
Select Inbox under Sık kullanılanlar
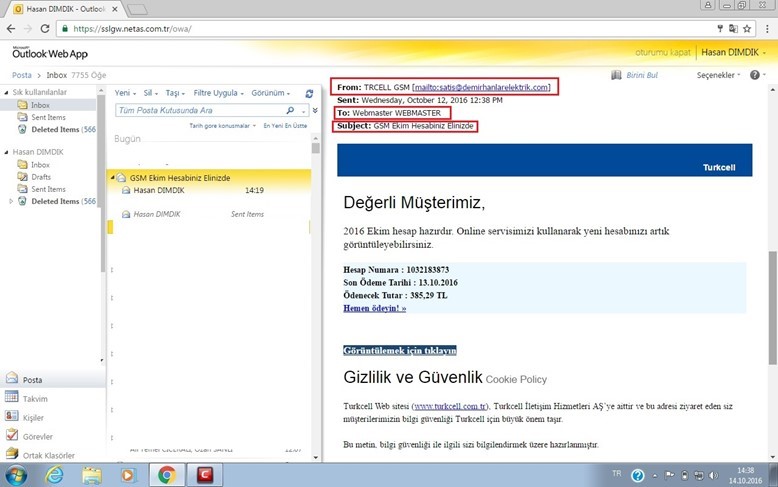coord(40,105)
